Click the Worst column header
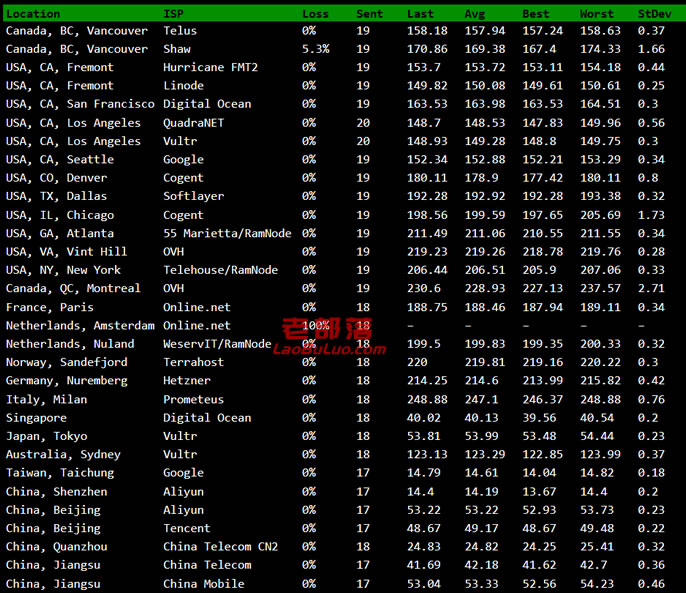Viewport: 686px width, 593px height. coord(597,14)
